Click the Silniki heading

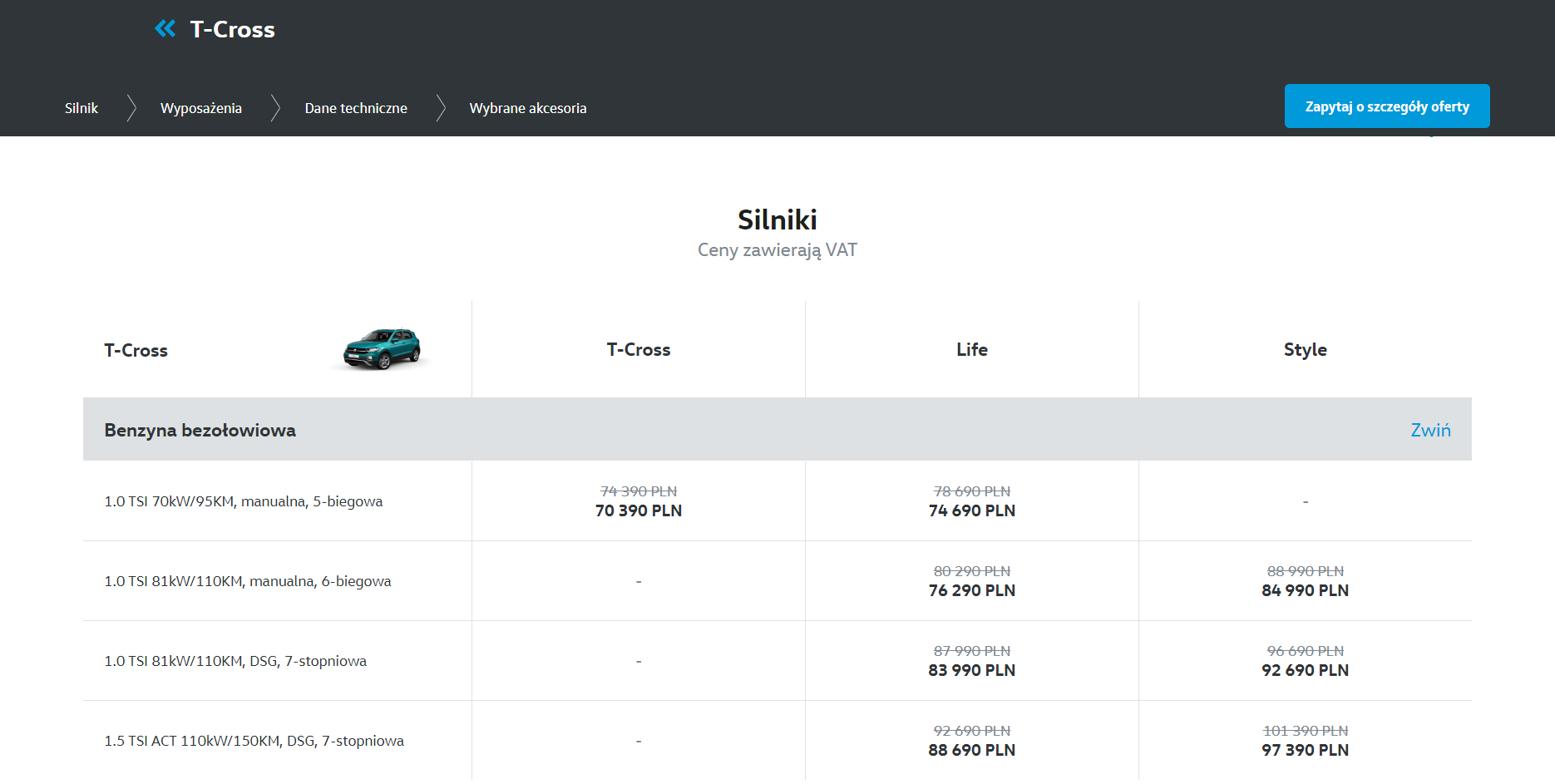(777, 219)
